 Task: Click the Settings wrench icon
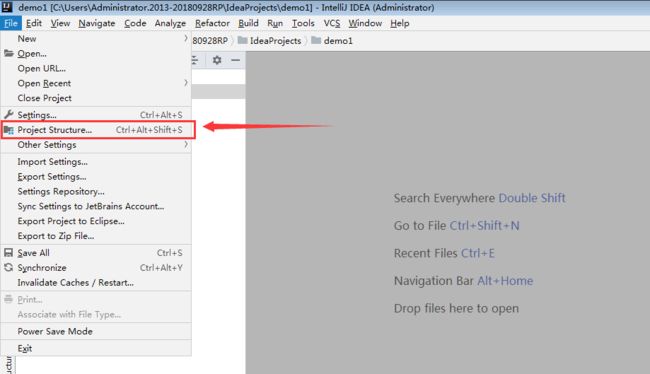(x=9, y=114)
